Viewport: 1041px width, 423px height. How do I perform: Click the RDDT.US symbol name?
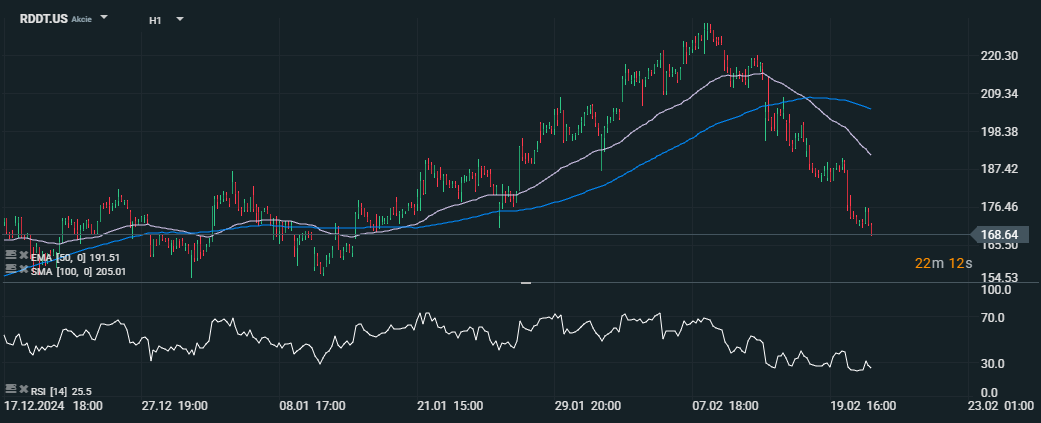(x=43, y=19)
